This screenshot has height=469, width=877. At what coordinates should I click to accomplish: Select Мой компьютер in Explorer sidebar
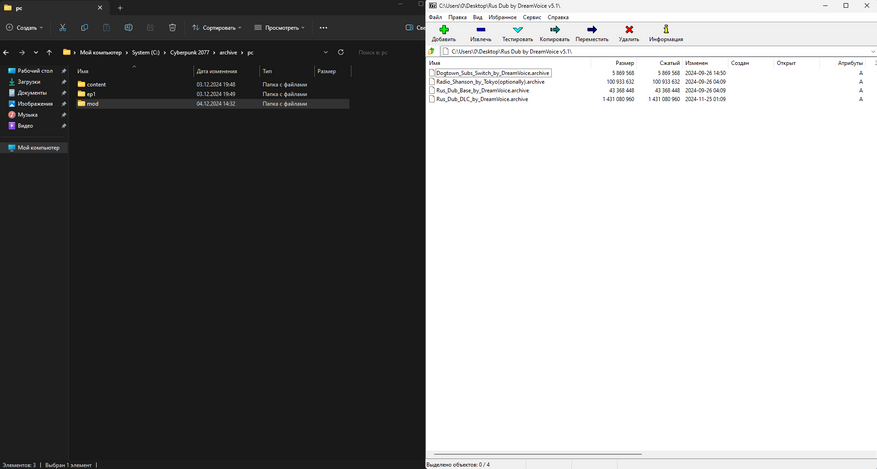tap(35, 148)
